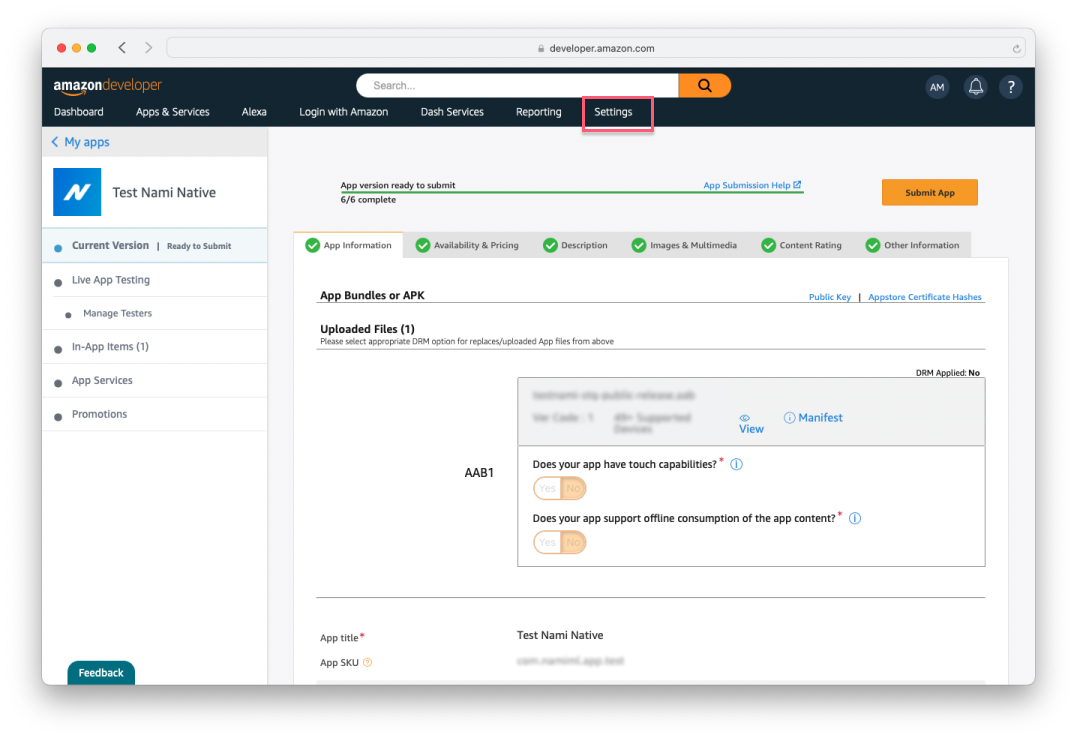Reload the page in the address bar
The image size is (1078, 741).
(x=1016, y=48)
